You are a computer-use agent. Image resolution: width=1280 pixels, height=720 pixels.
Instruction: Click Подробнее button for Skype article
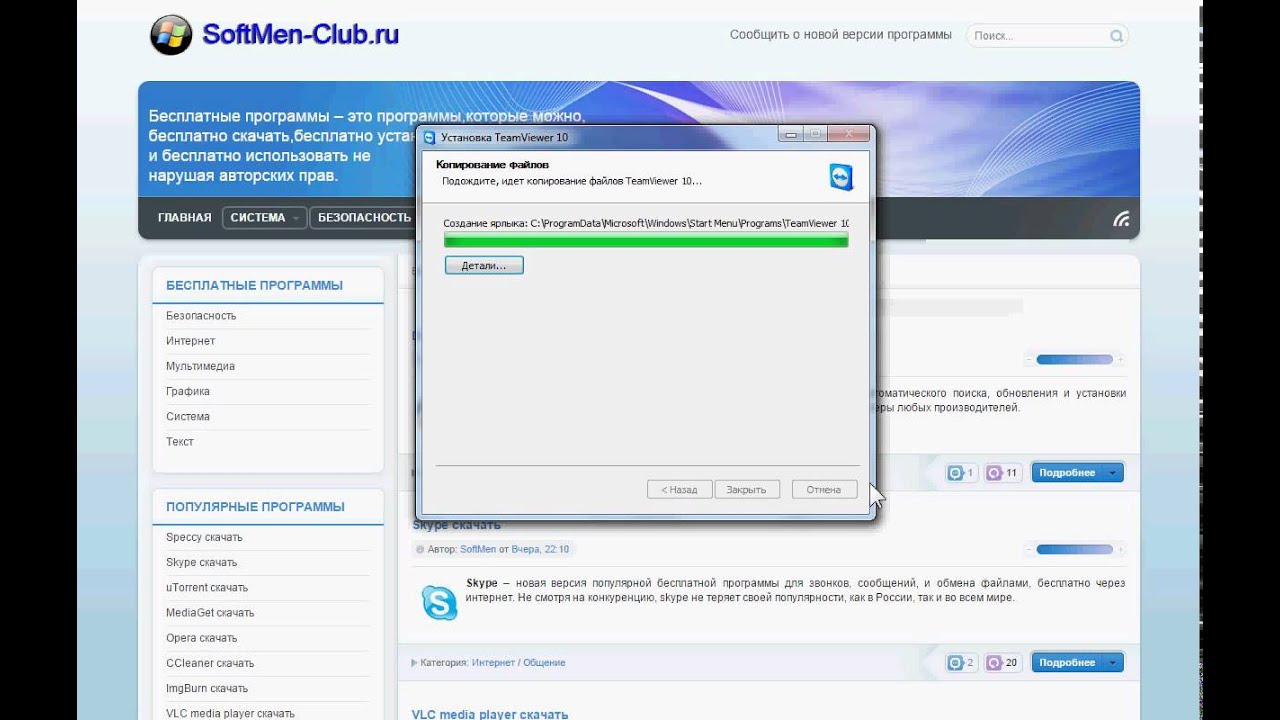[x=1077, y=662]
